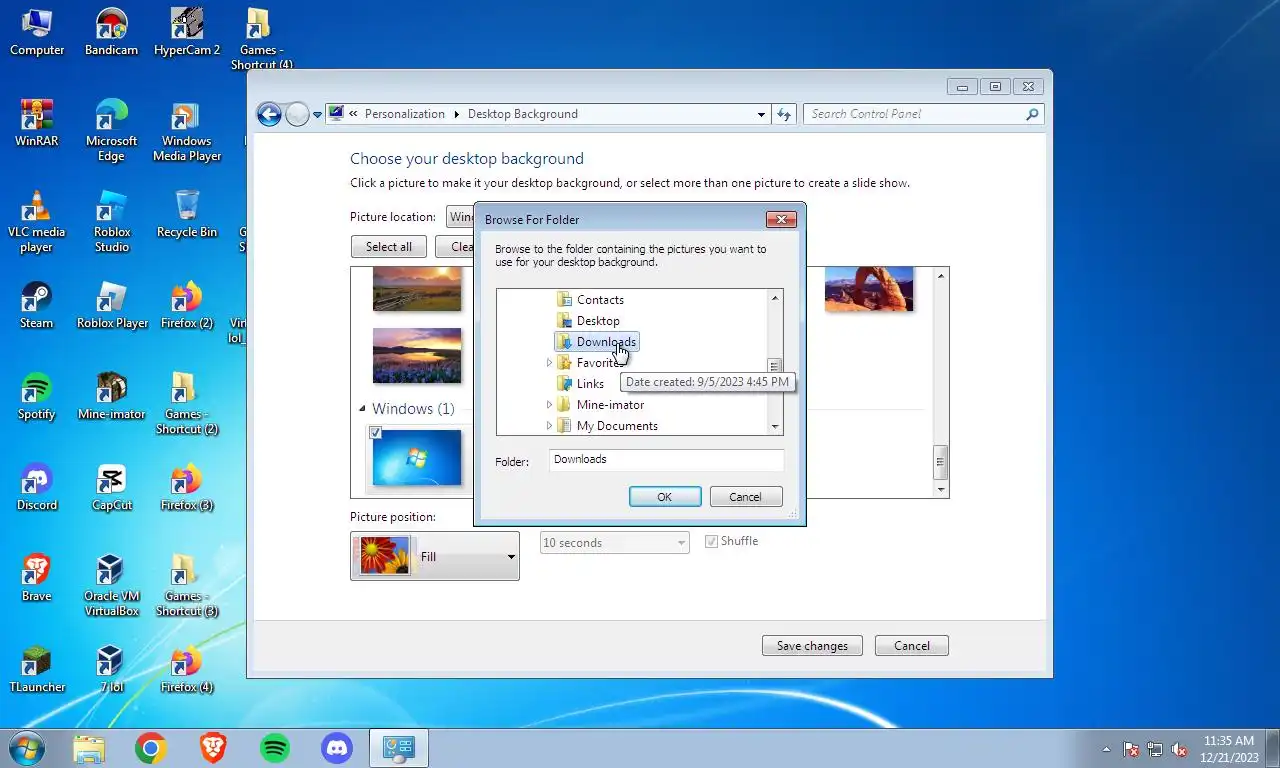Open the 10 seconds interval dropdown
The width and height of the screenshot is (1280, 768).
614,543
